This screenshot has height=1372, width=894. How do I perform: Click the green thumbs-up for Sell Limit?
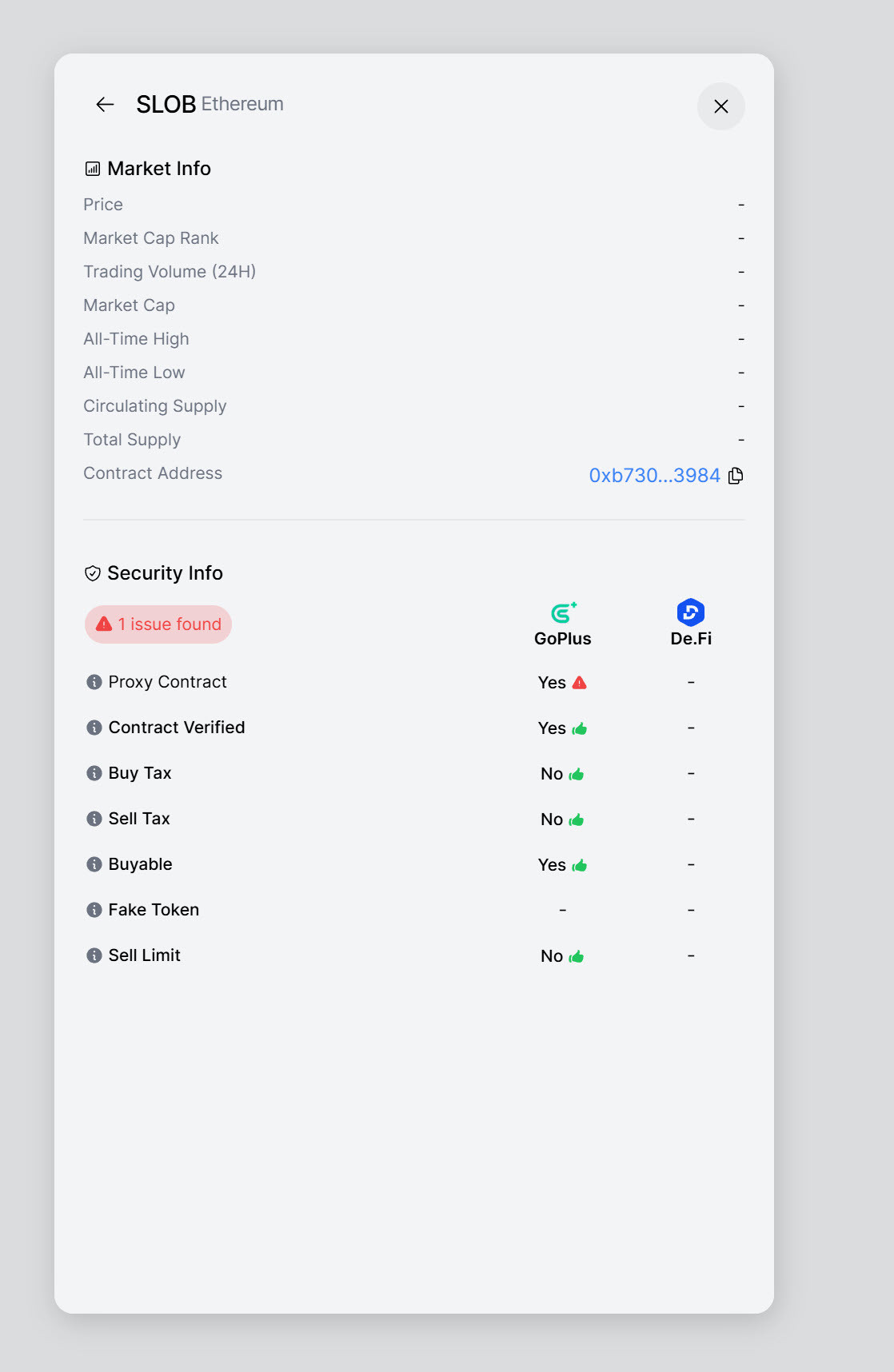577,956
